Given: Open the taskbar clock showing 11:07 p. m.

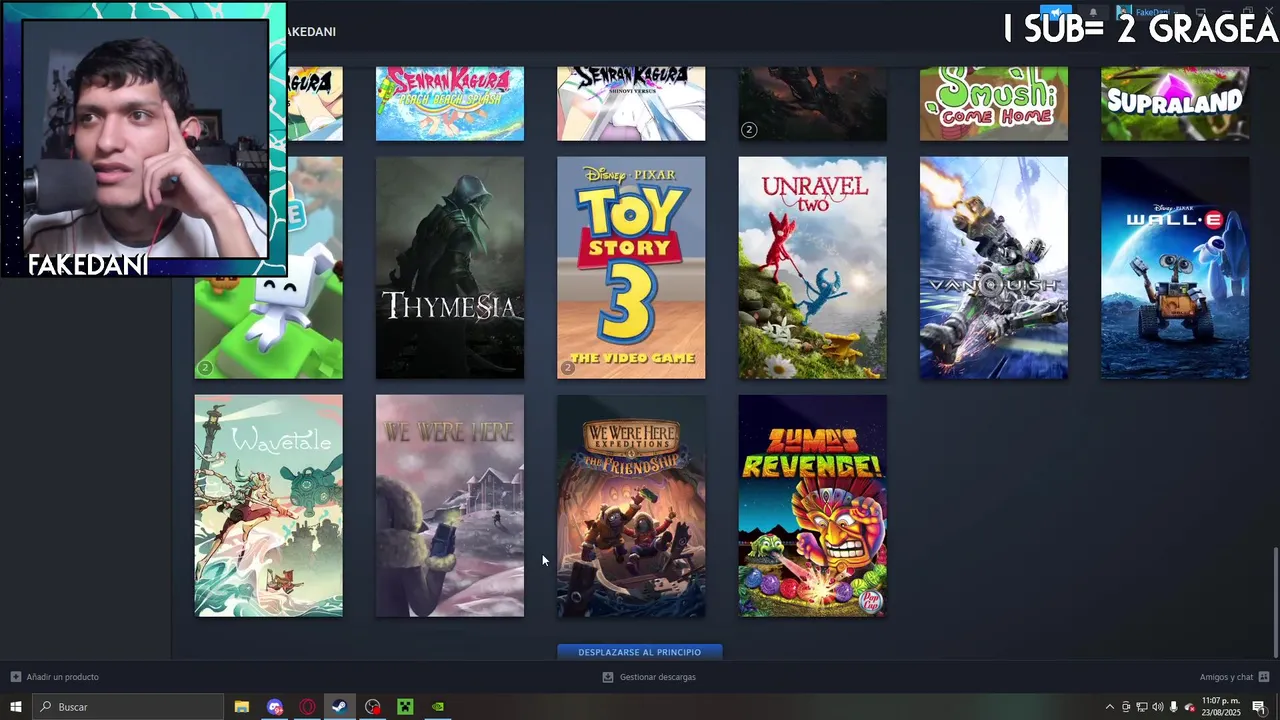Looking at the screenshot, I should (1221, 707).
